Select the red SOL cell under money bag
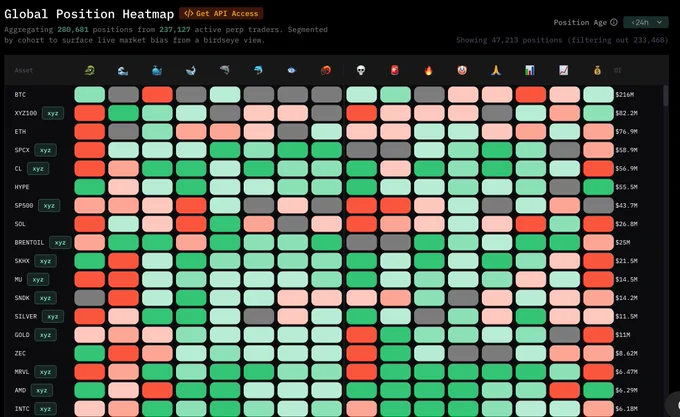This screenshot has height=417, width=680. [x=598, y=224]
